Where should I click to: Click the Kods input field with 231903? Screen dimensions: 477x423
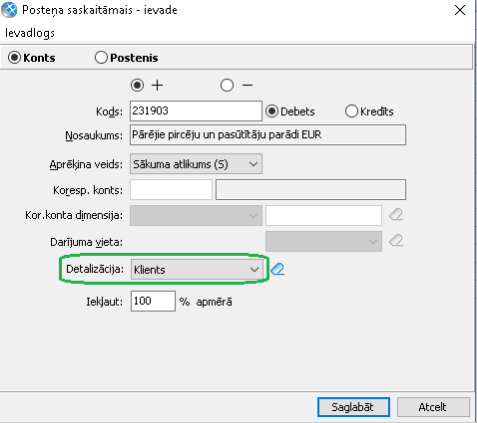(x=196, y=111)
